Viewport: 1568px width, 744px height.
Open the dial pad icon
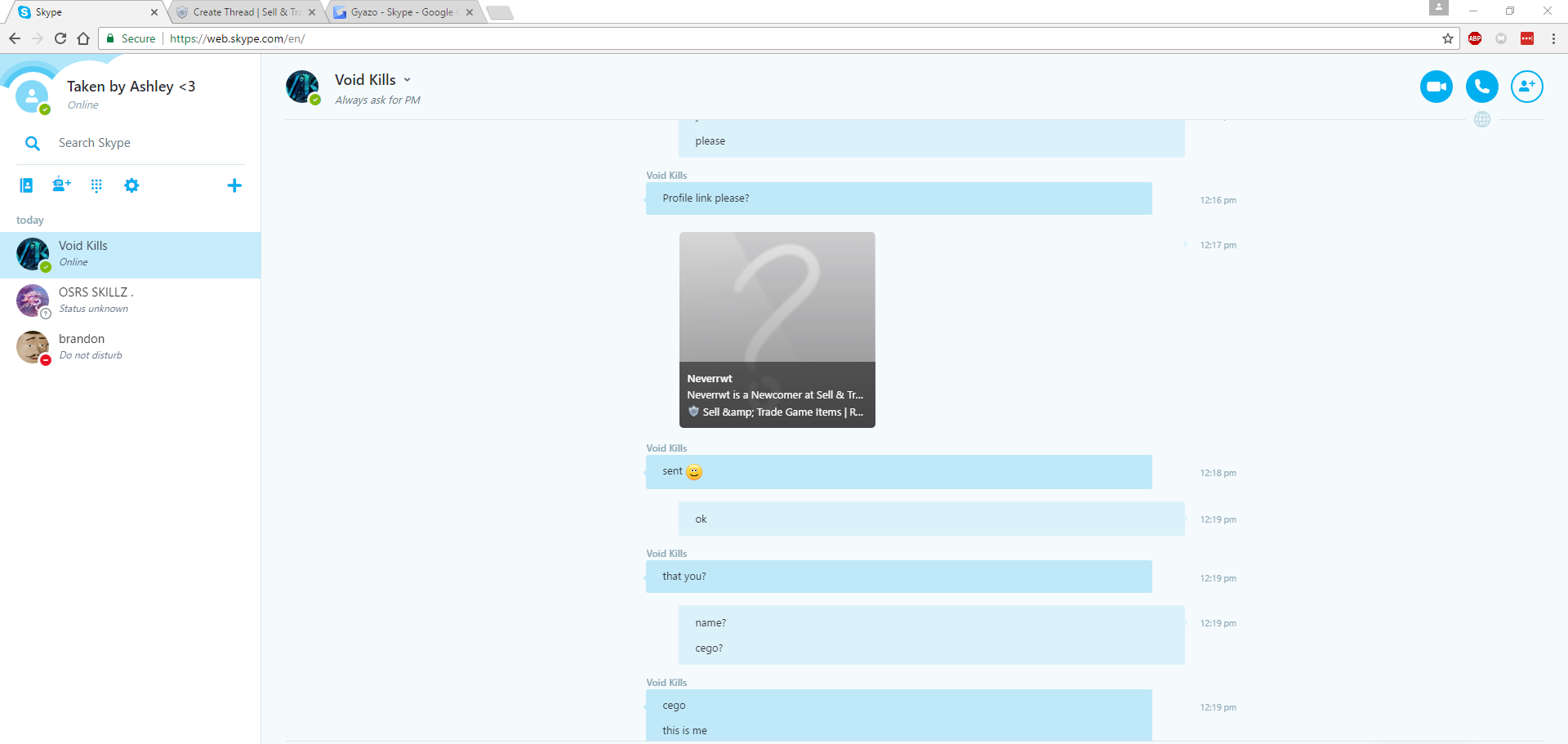click(x=96, y=185)
